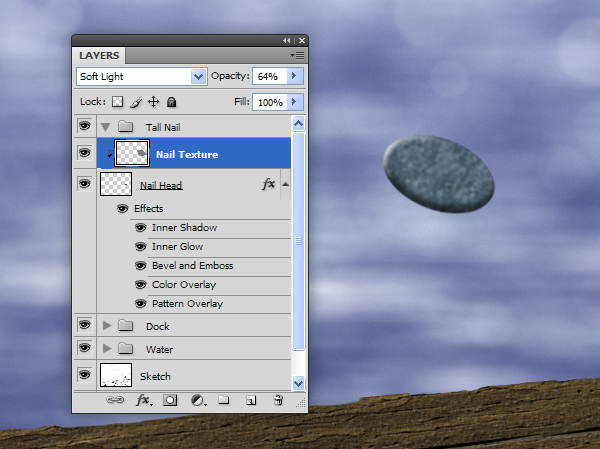Hide the Nail Texture layer
The height and width of the screenshot is (449, 600).
click(x=85, y=153)
